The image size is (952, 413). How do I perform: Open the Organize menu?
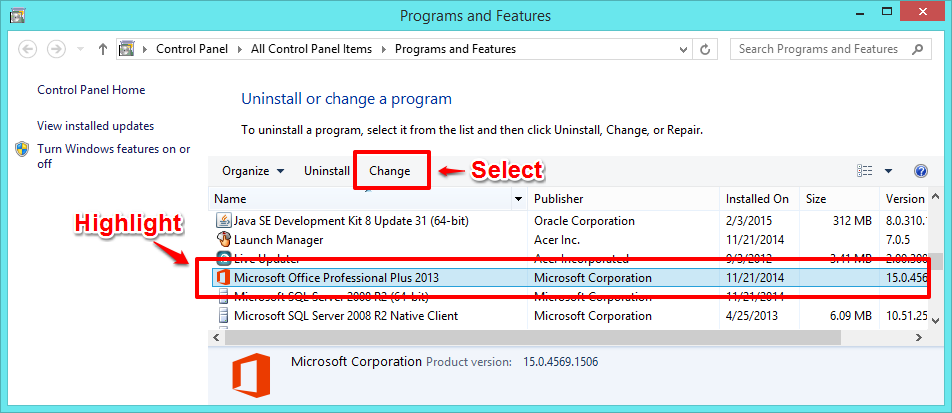tap(253, 171)
